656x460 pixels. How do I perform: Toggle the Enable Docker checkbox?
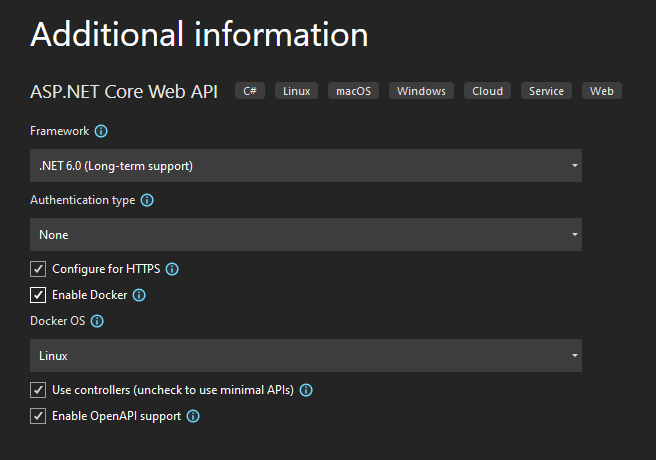tap(38, 295)
